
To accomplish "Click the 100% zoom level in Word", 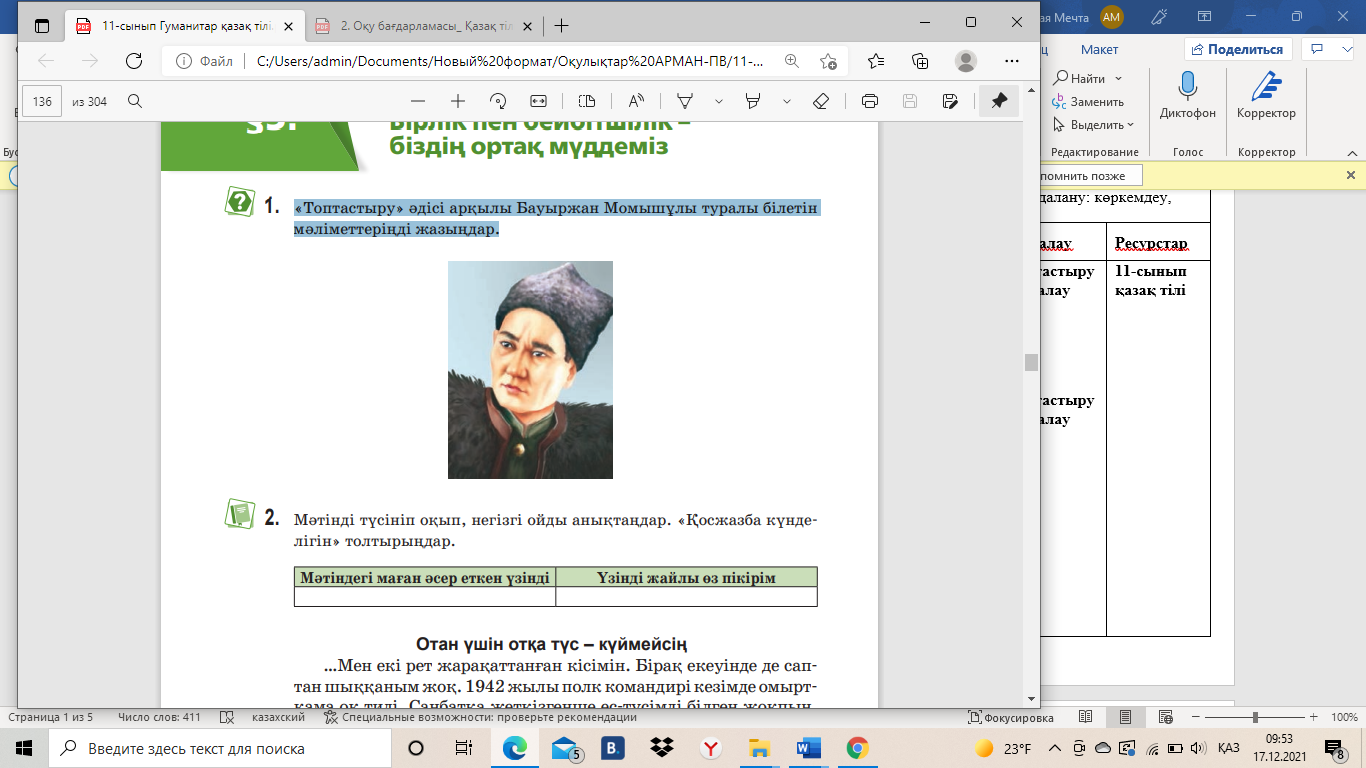I will coord(1345,717).
